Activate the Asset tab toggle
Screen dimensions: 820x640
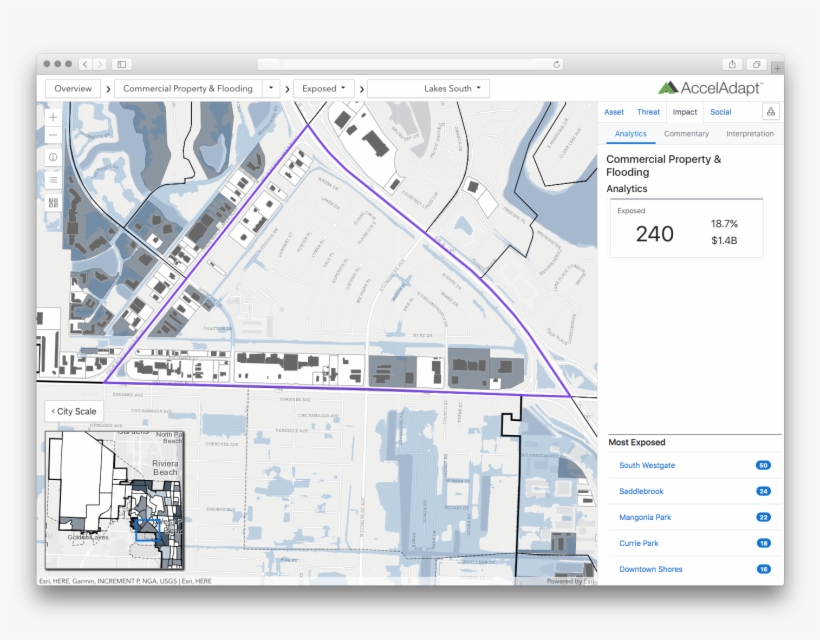tap(613, 112)
